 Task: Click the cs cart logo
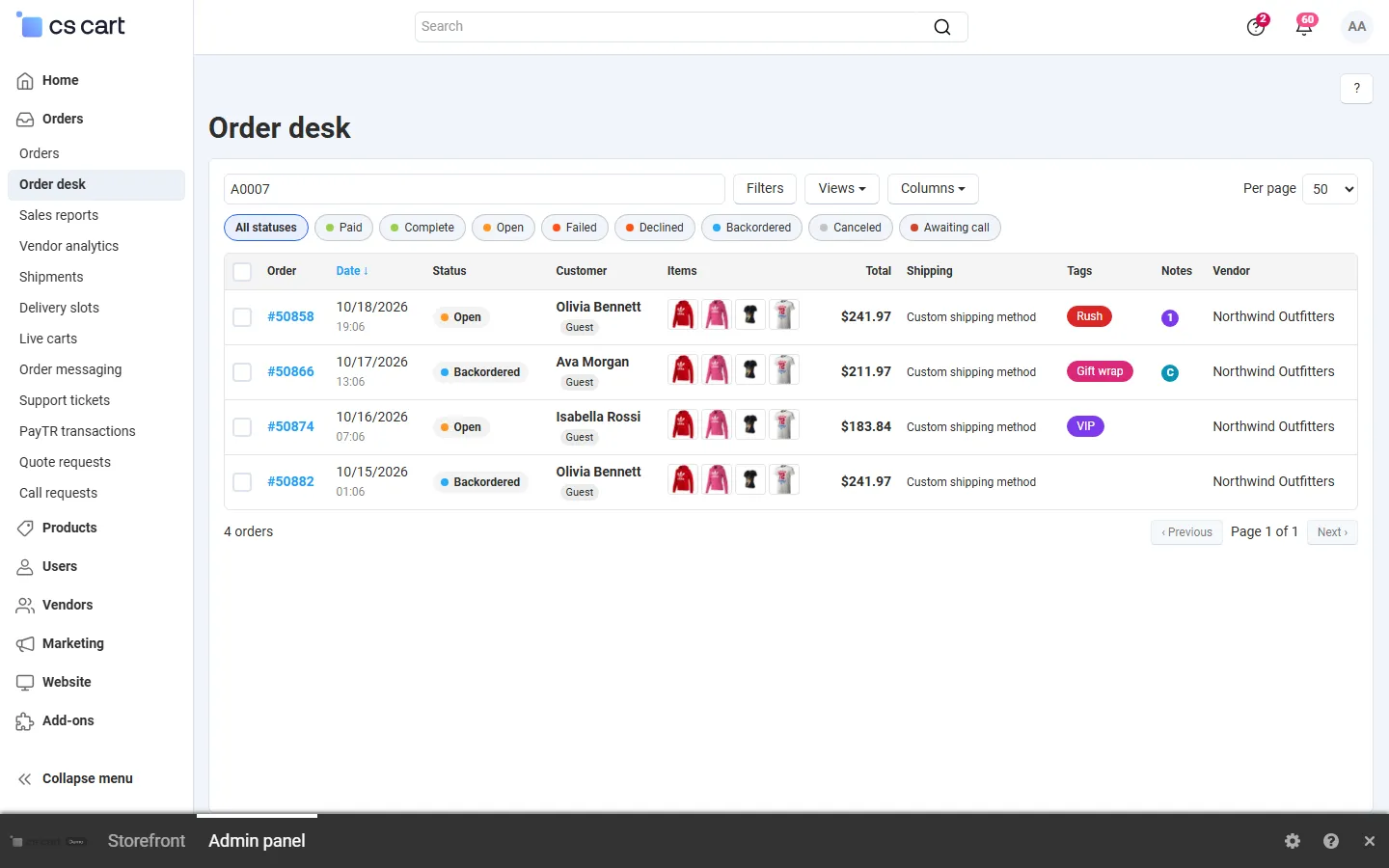click(71, 26)
